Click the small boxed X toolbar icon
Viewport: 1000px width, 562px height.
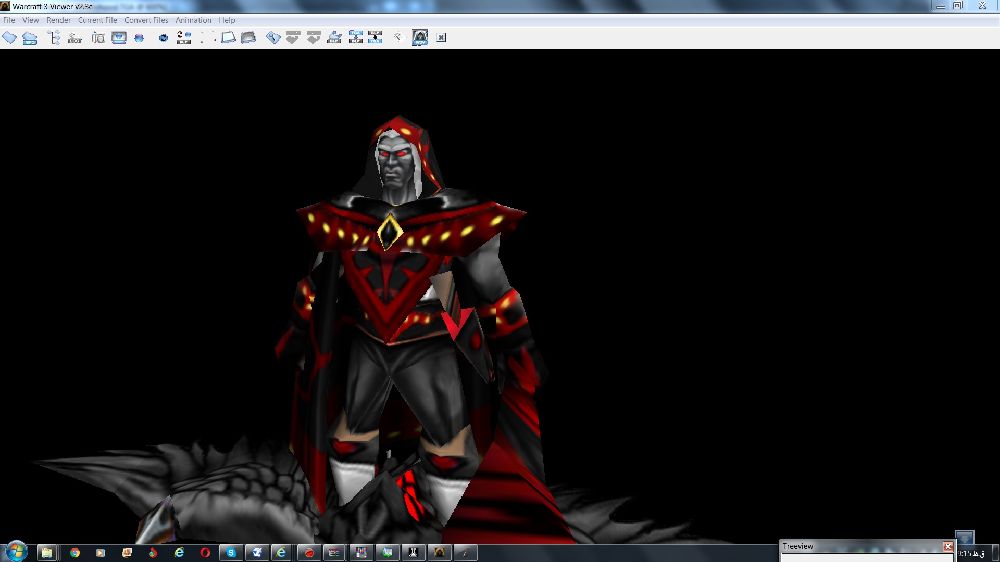point(441,38)
